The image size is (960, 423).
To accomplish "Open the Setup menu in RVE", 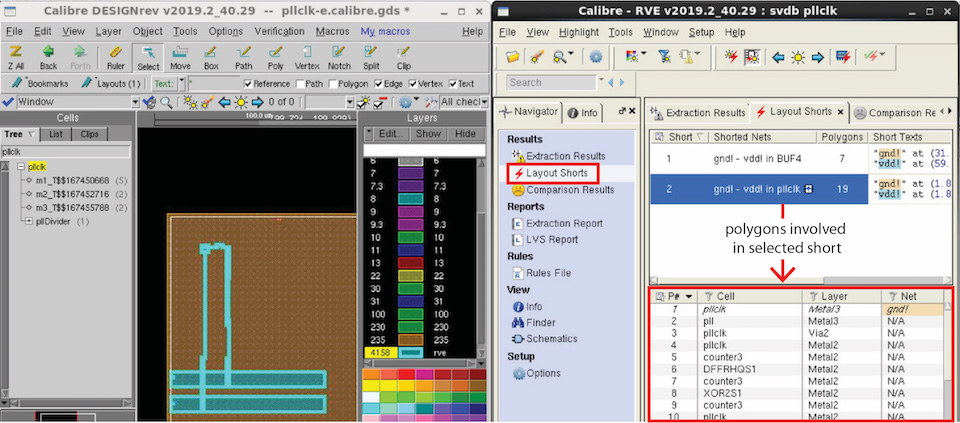I will (x=702, y=32).
